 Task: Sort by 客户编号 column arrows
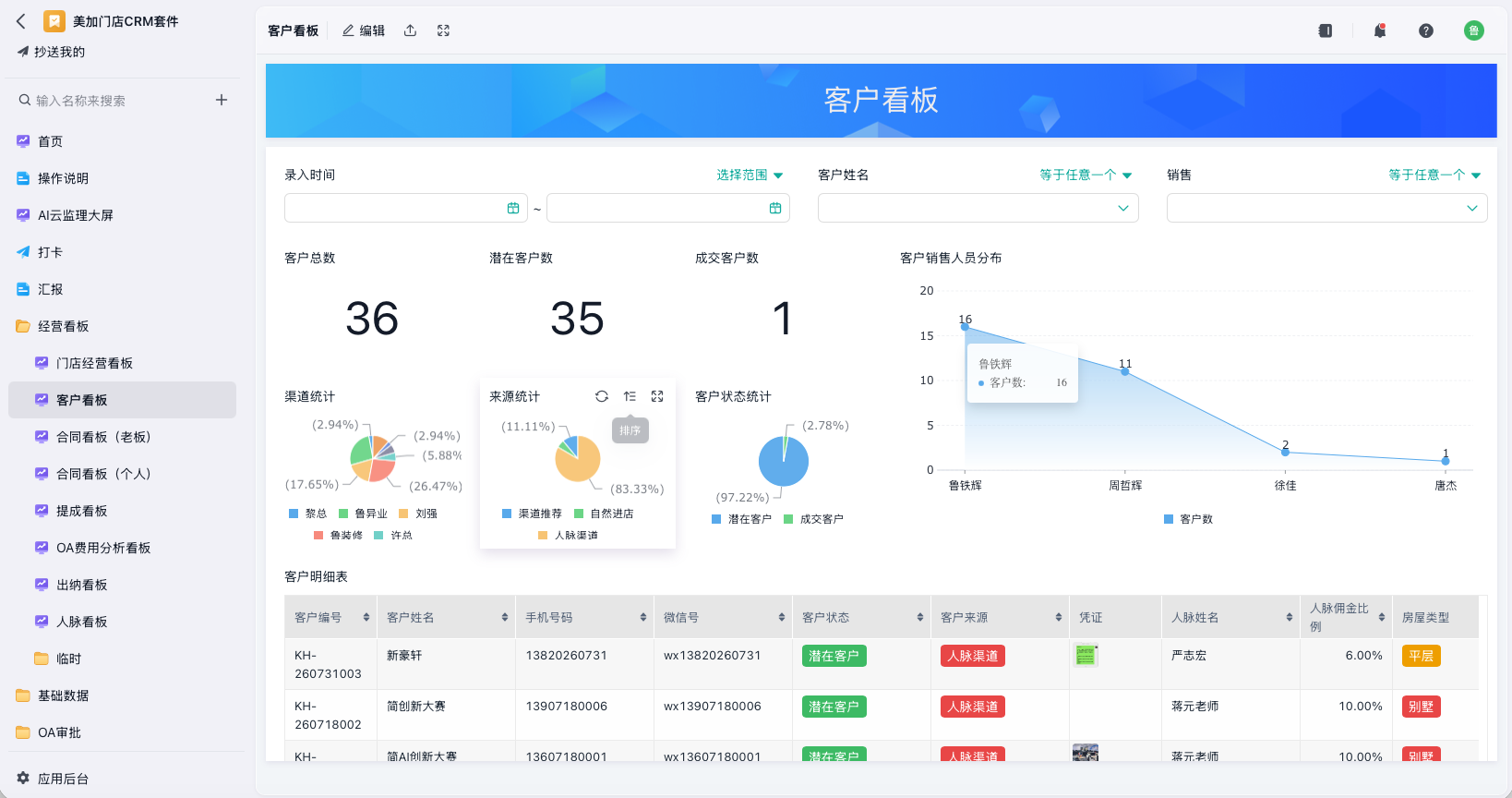click(x=366, y=617)
